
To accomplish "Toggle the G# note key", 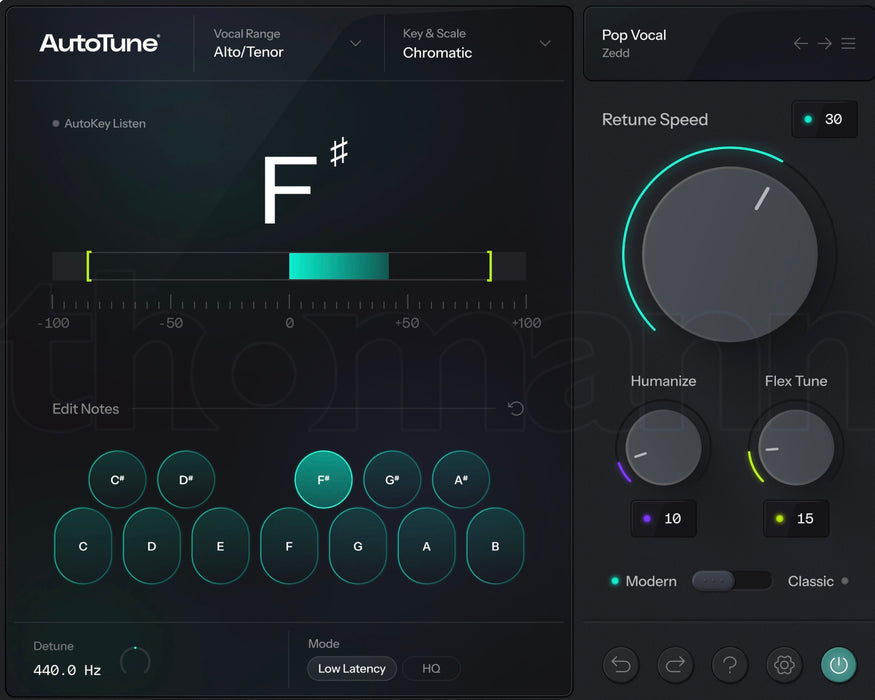I will point(392,480).
